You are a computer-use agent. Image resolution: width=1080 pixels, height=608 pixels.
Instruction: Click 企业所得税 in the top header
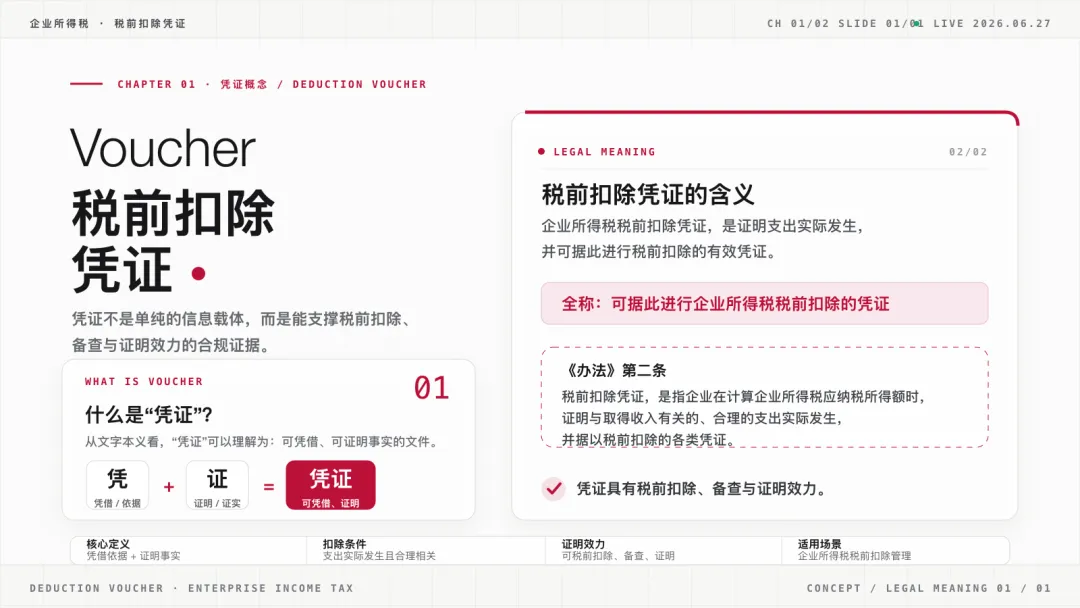click(59, 23)
